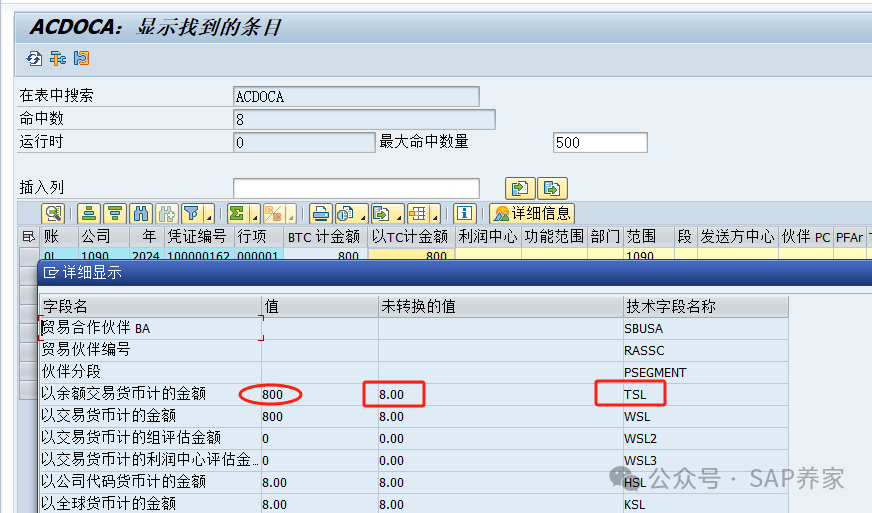Screen dimensions: 872x513
Task: Click technical field name KSL
Action: pos(635,505)
